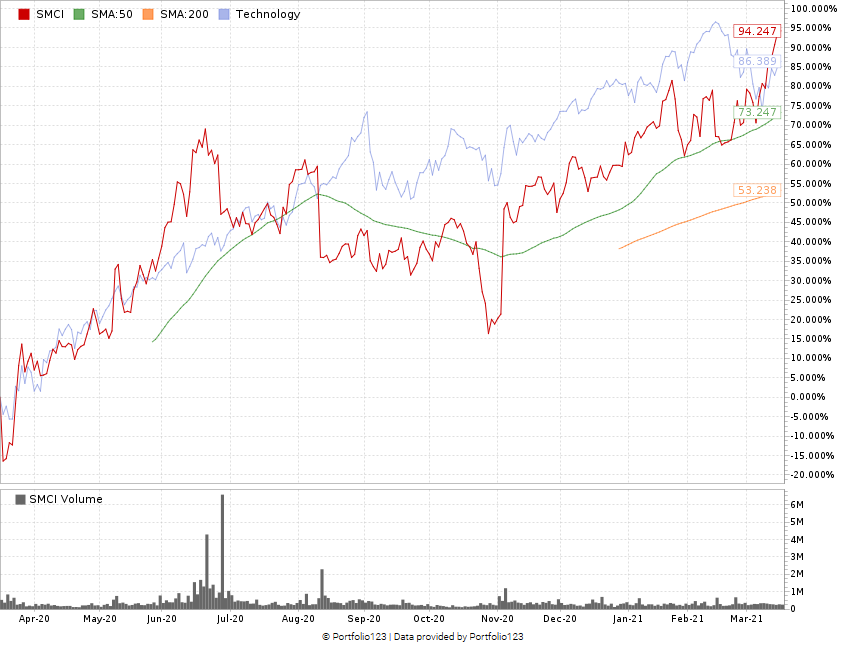Click the blue Technology legend swatch
Viewport: 845px width, 650px height.
pyautogui.click(x=224, y=15)
